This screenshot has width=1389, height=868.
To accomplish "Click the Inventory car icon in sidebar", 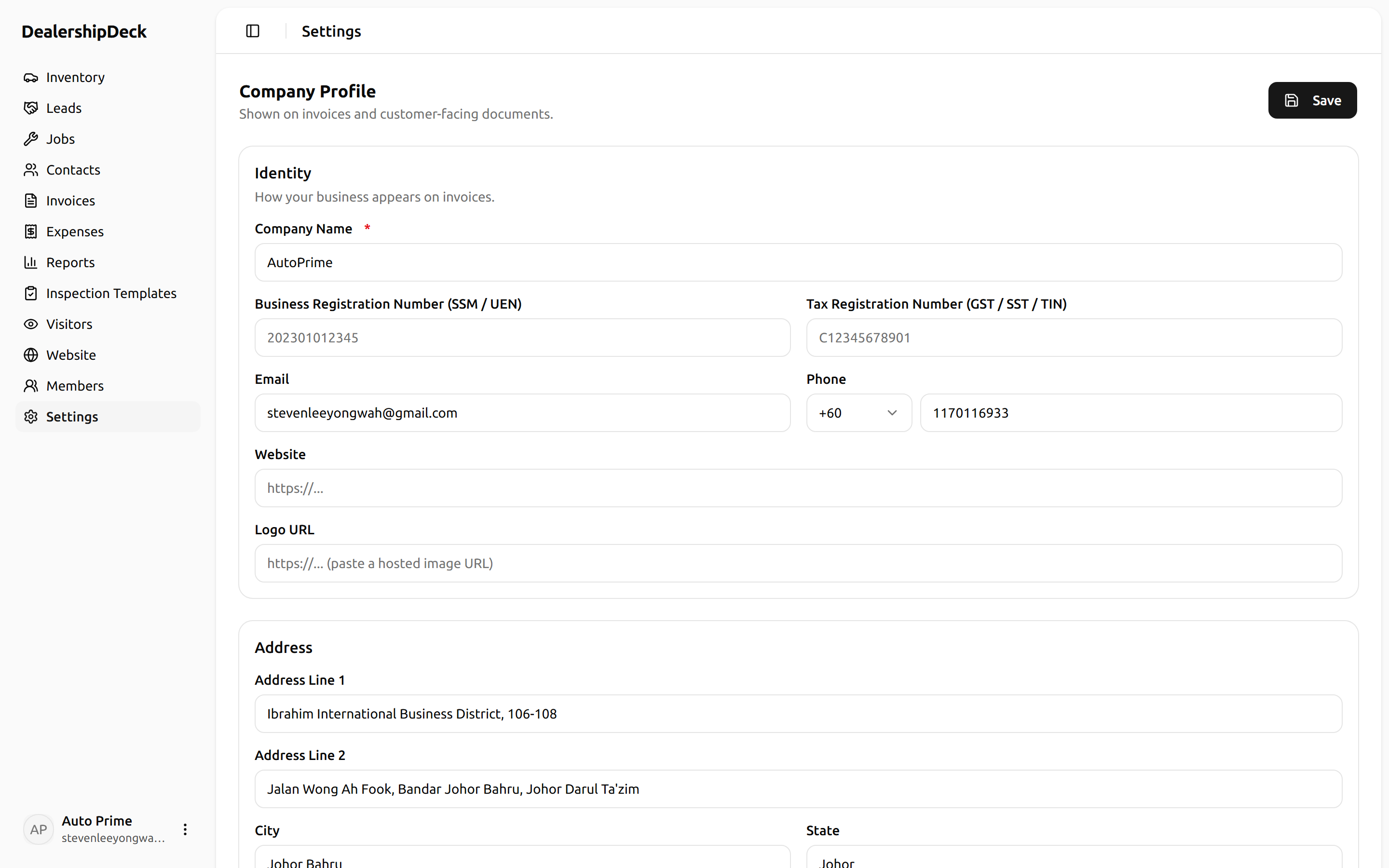I will point(31,78).
